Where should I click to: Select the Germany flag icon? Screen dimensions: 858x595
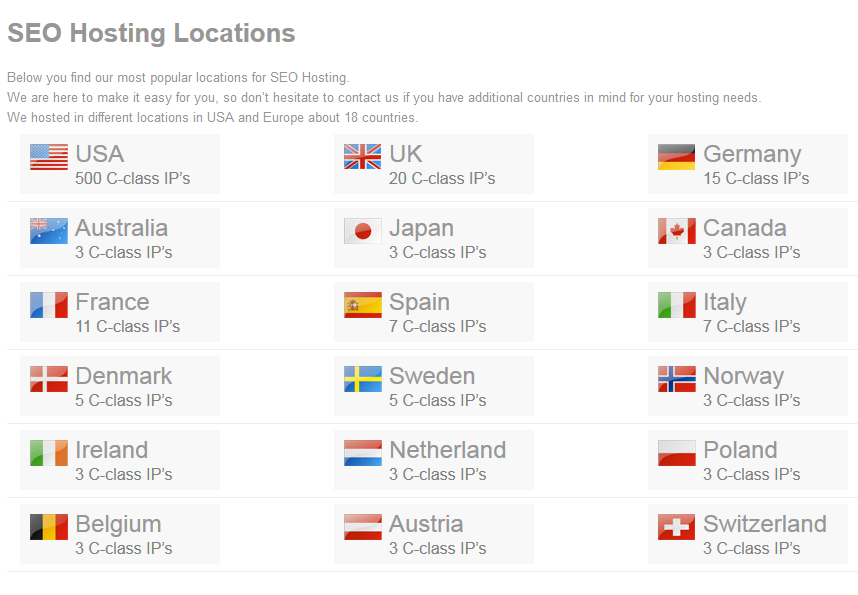(x=676, y=157)
